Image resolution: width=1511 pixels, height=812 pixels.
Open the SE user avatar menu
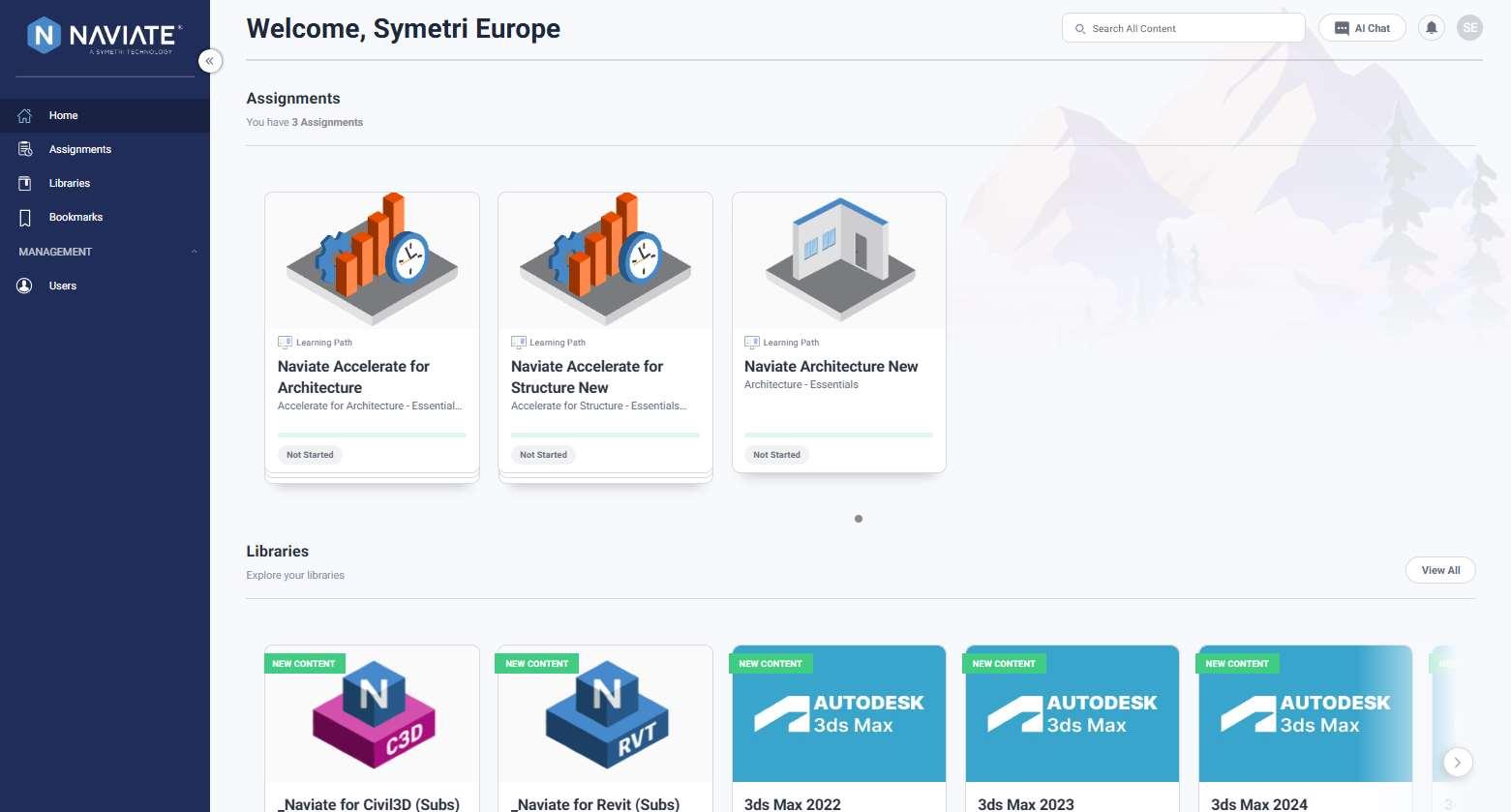[1470, 28]
